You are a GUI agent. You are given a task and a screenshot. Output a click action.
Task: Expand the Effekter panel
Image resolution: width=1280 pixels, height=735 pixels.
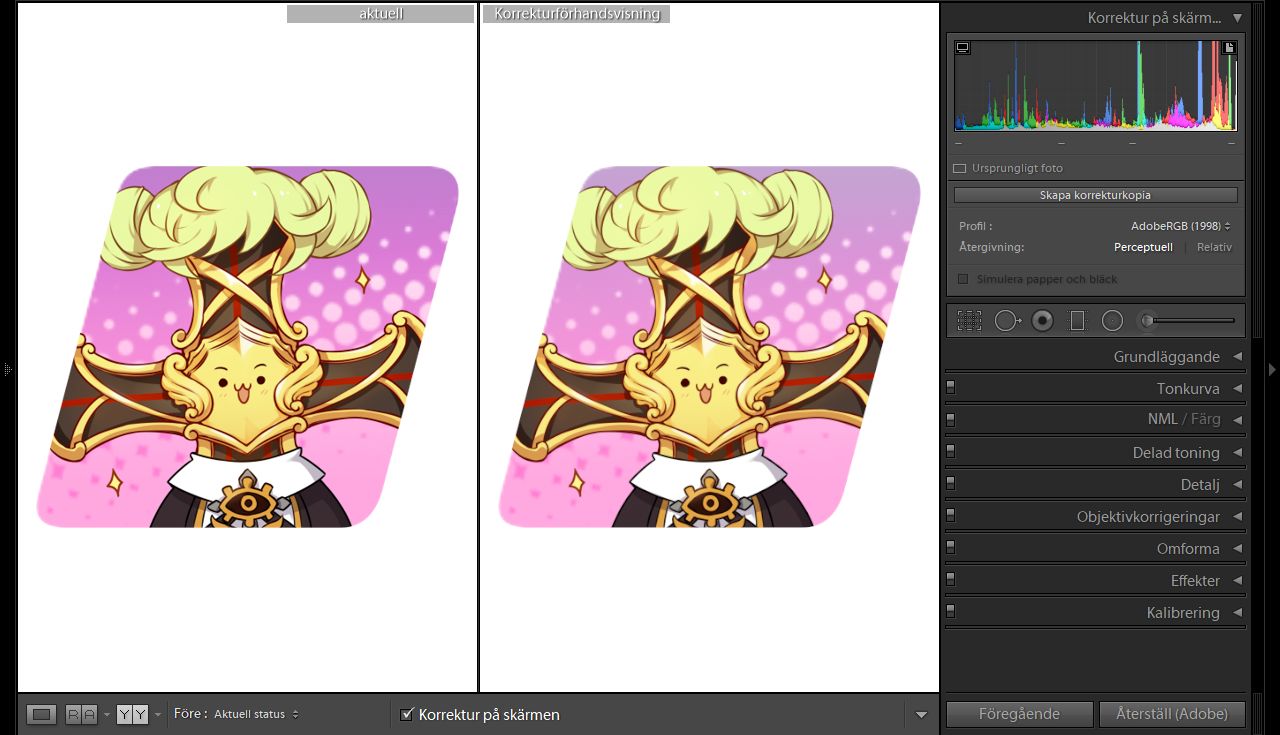pyautogui.click(x=1237, y=581)
